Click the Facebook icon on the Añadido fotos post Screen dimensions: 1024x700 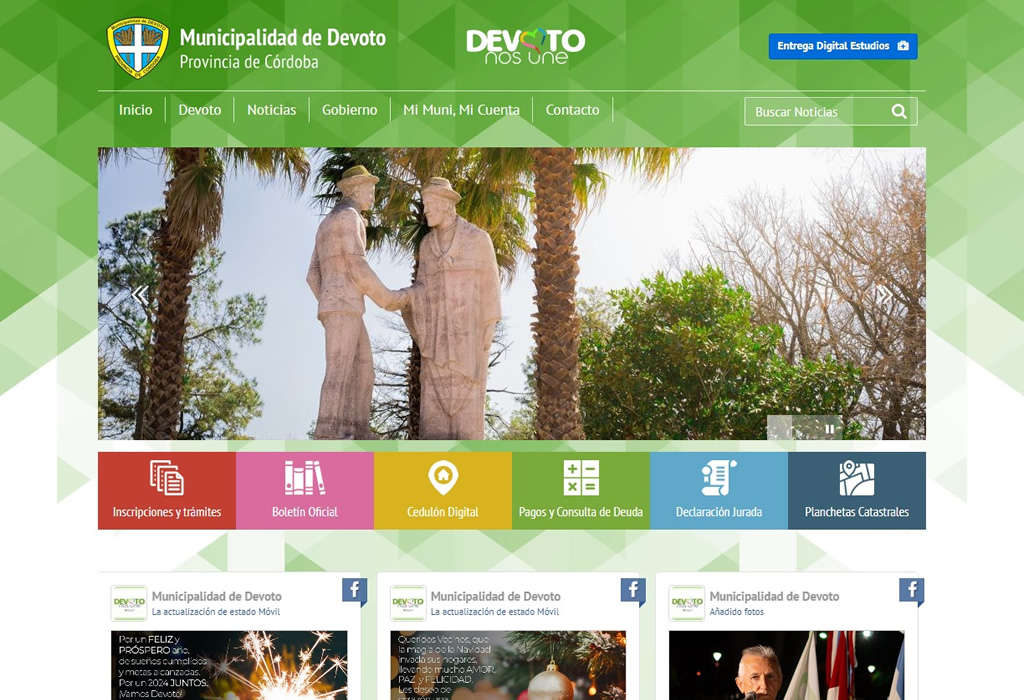911,589
